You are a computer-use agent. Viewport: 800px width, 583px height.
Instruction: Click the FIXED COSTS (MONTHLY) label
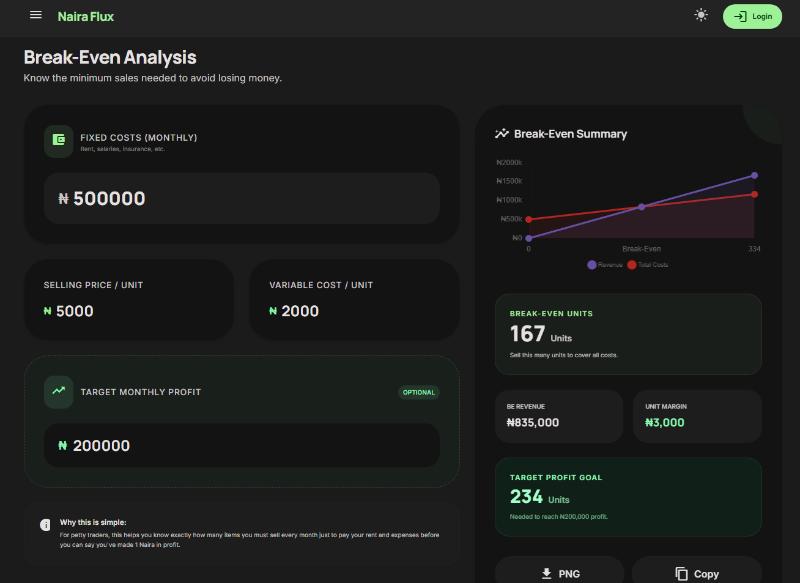[x=139, y=137]
